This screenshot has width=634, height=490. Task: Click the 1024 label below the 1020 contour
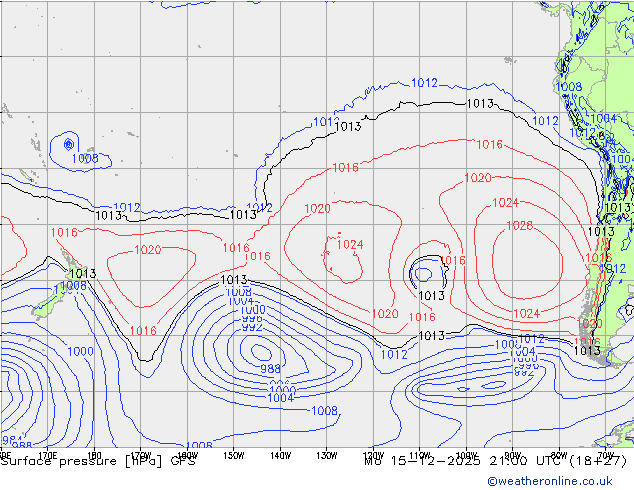[x=350, y=245]
